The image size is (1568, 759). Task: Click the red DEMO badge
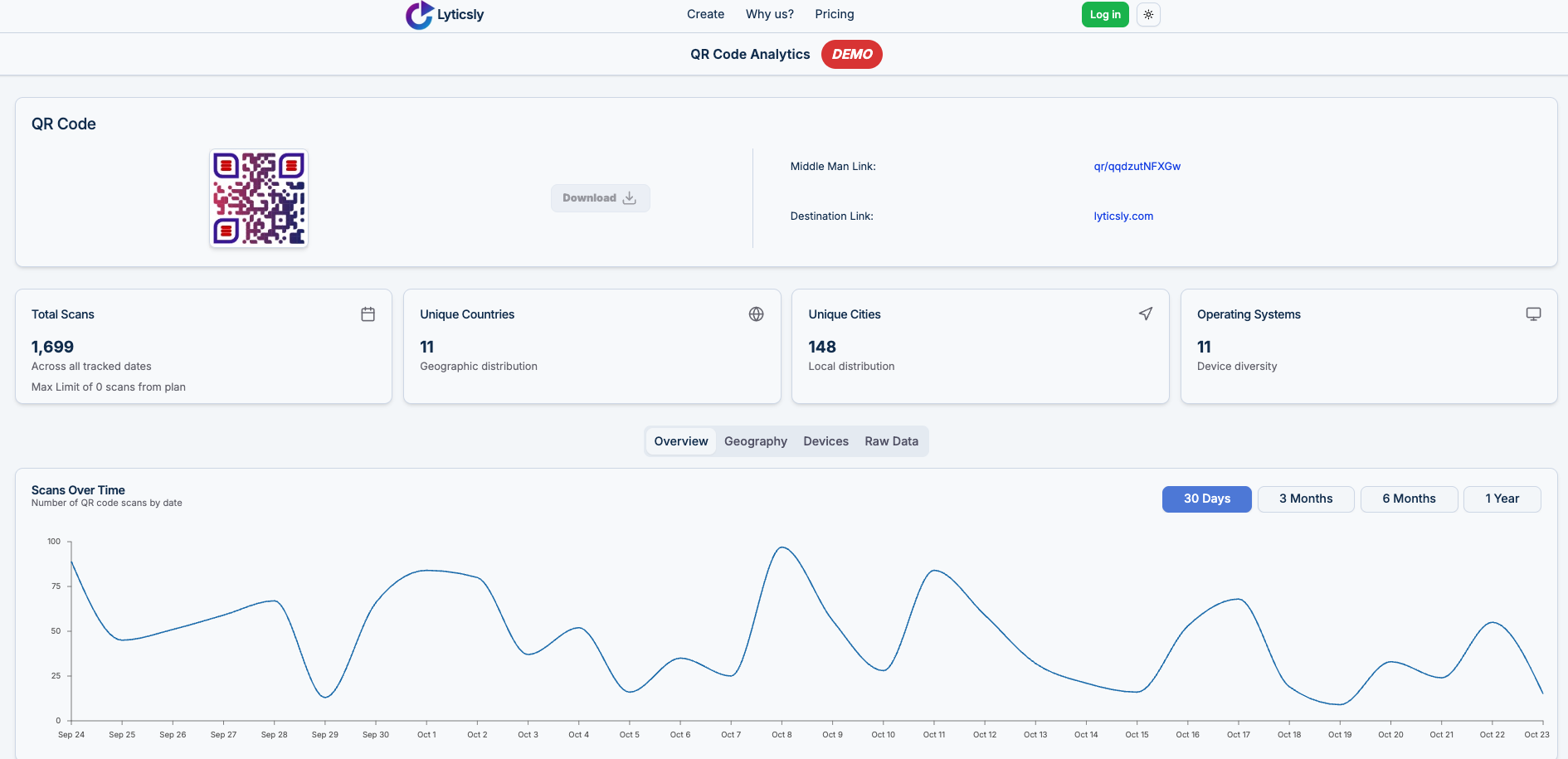click(x=852, y=54)
